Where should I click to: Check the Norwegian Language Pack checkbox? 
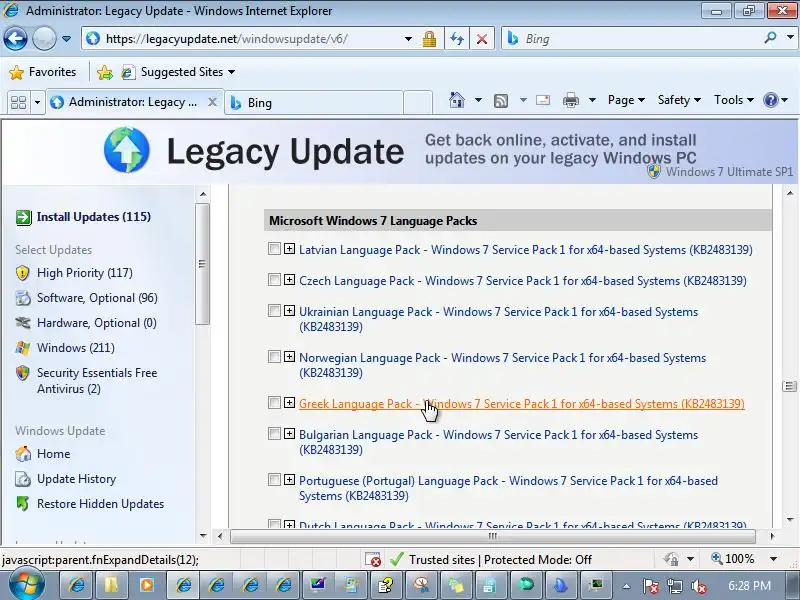pos(274,357)
